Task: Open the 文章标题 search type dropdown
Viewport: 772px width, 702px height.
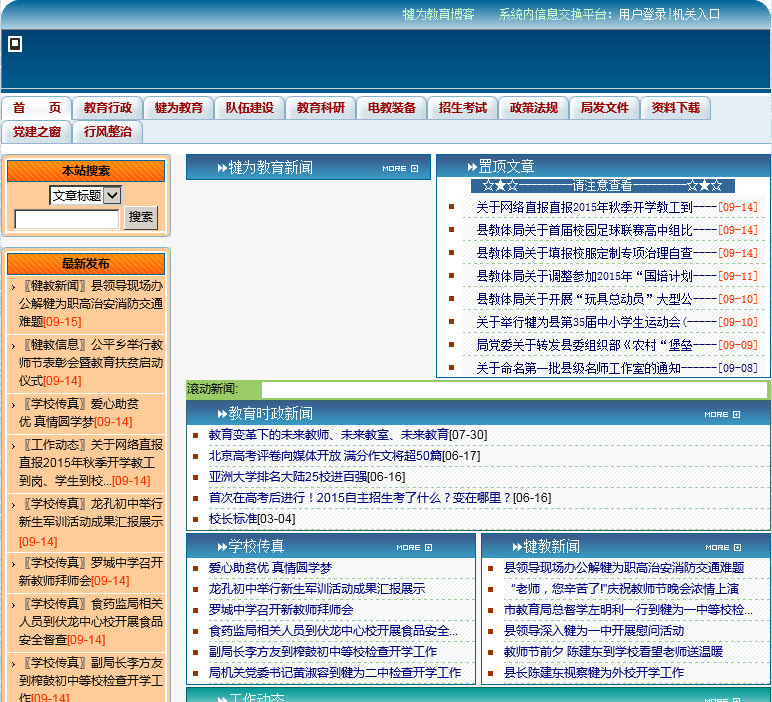Action: [85, 195]
